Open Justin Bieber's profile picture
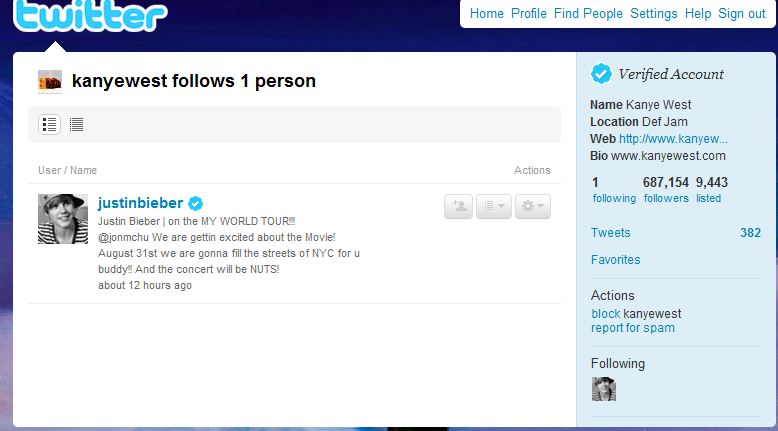This screenshot has width=778, height=431. click(63, 219)
